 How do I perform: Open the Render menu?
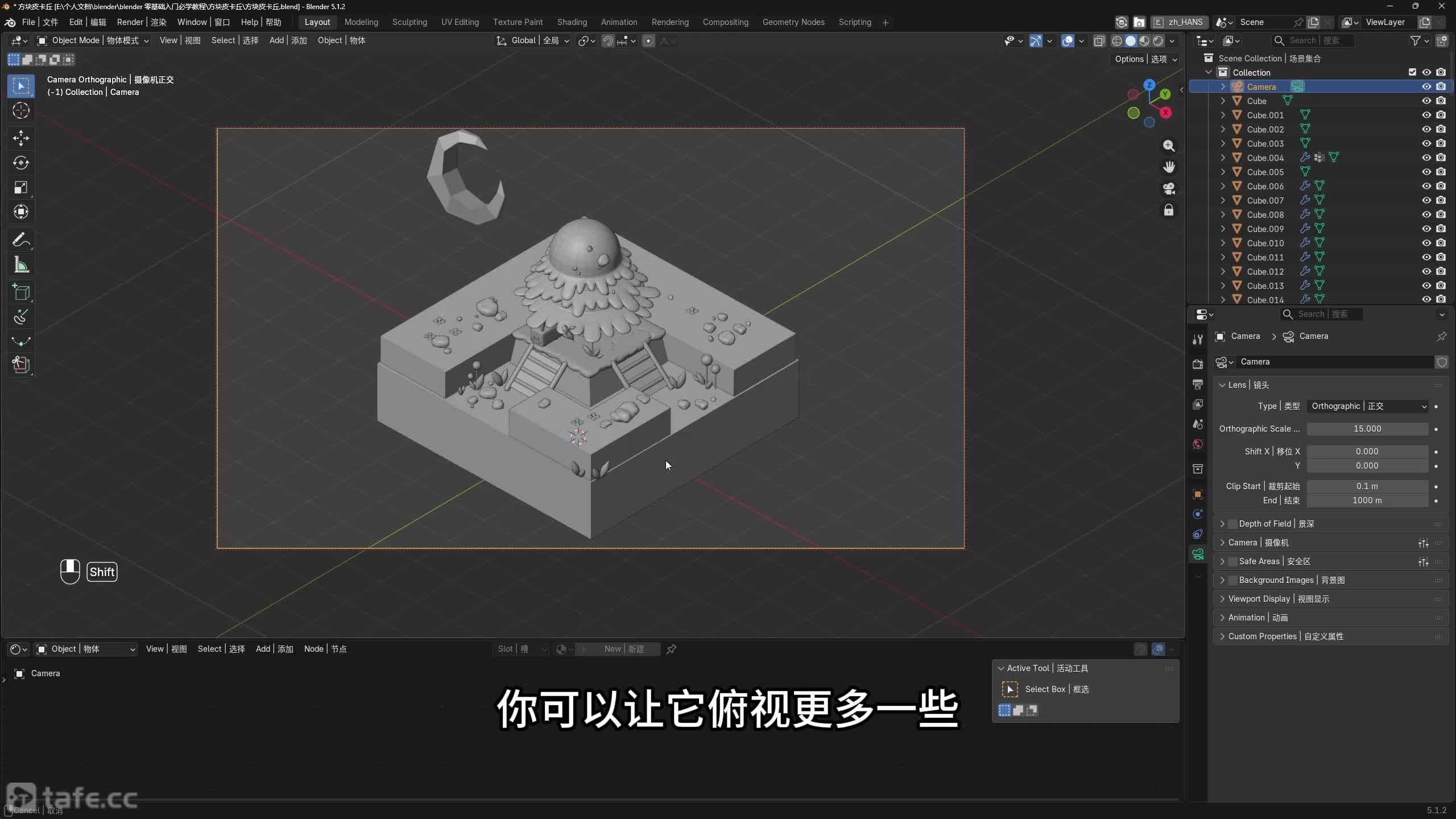coord(142,22)
